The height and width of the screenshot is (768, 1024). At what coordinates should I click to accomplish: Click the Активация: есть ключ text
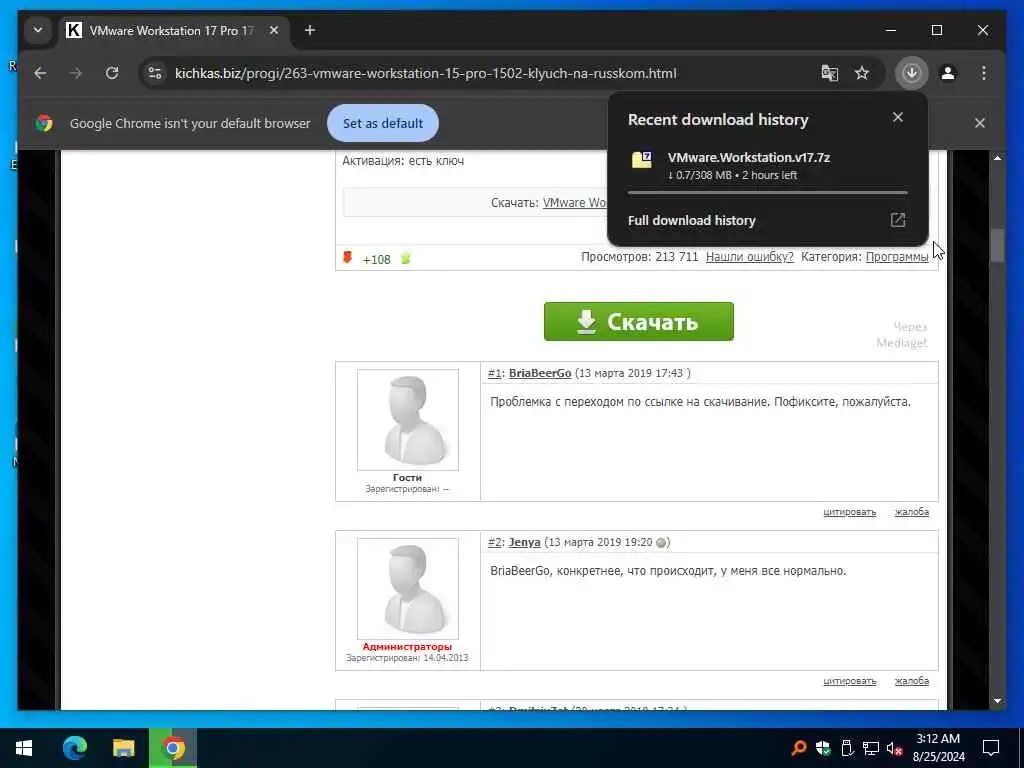click(x=403, y=161)
